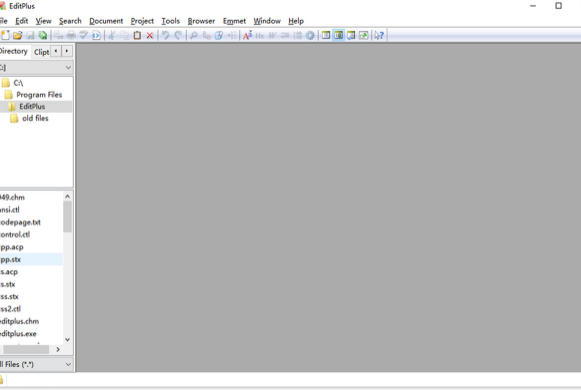Click the Paste clipboard toolbar icon

pos(137,36)
